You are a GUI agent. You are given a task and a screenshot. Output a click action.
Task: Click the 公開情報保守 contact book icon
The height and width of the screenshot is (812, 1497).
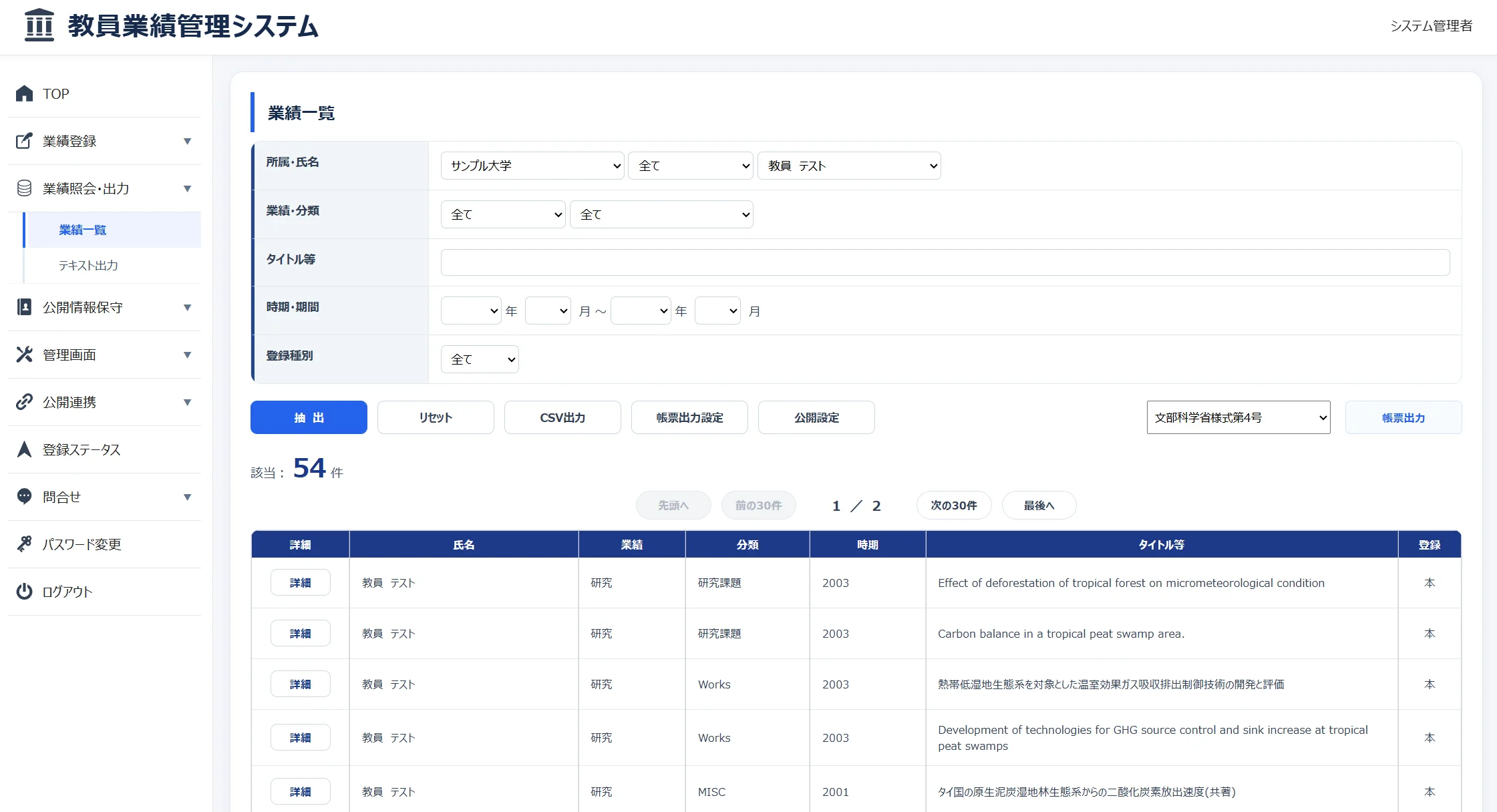tap(24, 307)
